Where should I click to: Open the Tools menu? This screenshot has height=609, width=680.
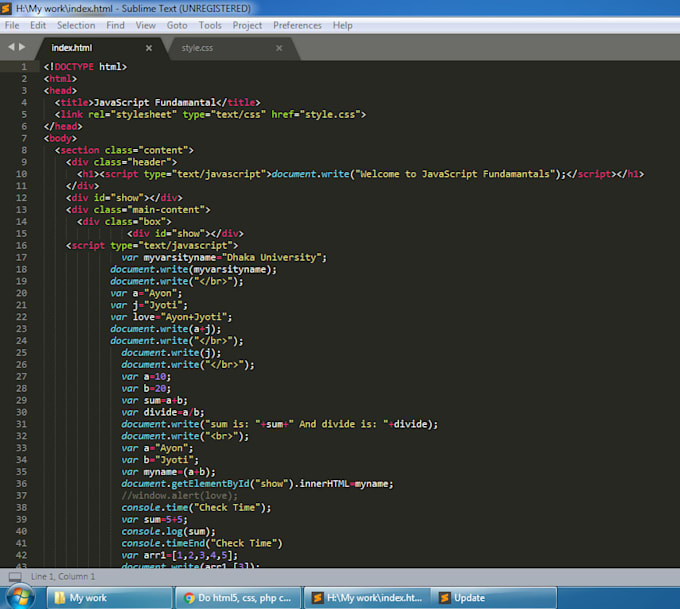210,26
